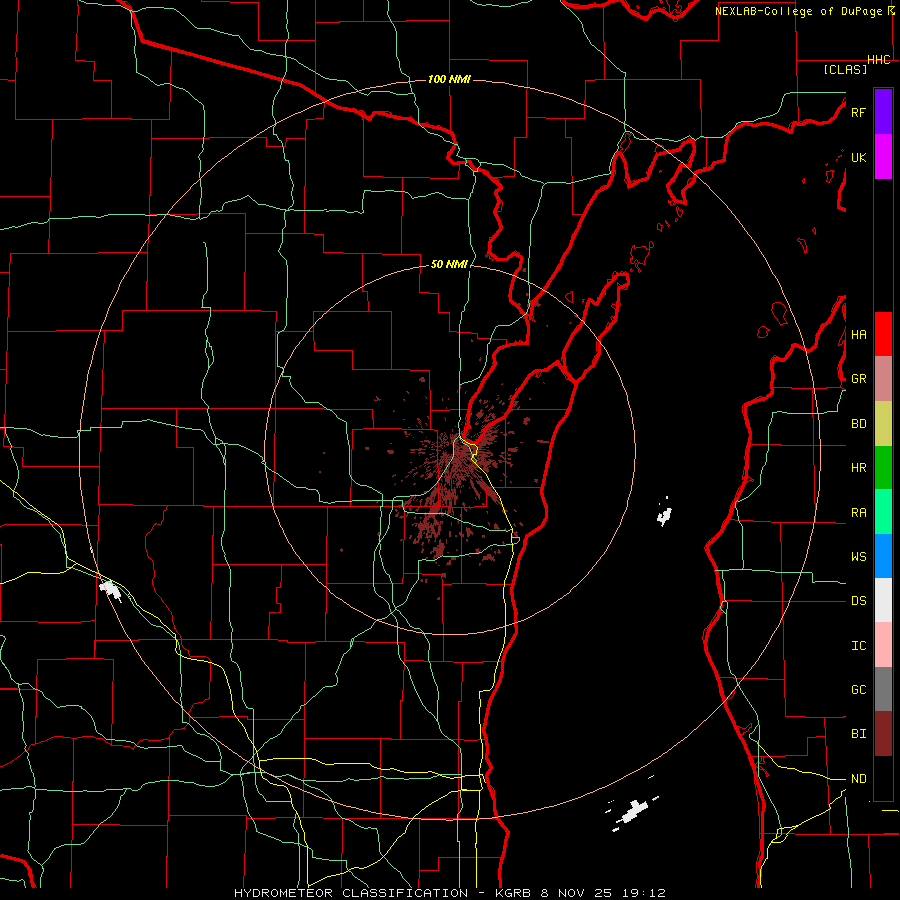The image size is (900, 900).
Task: Click the BI brown legend swatch
Action: (x=883, y=734)
